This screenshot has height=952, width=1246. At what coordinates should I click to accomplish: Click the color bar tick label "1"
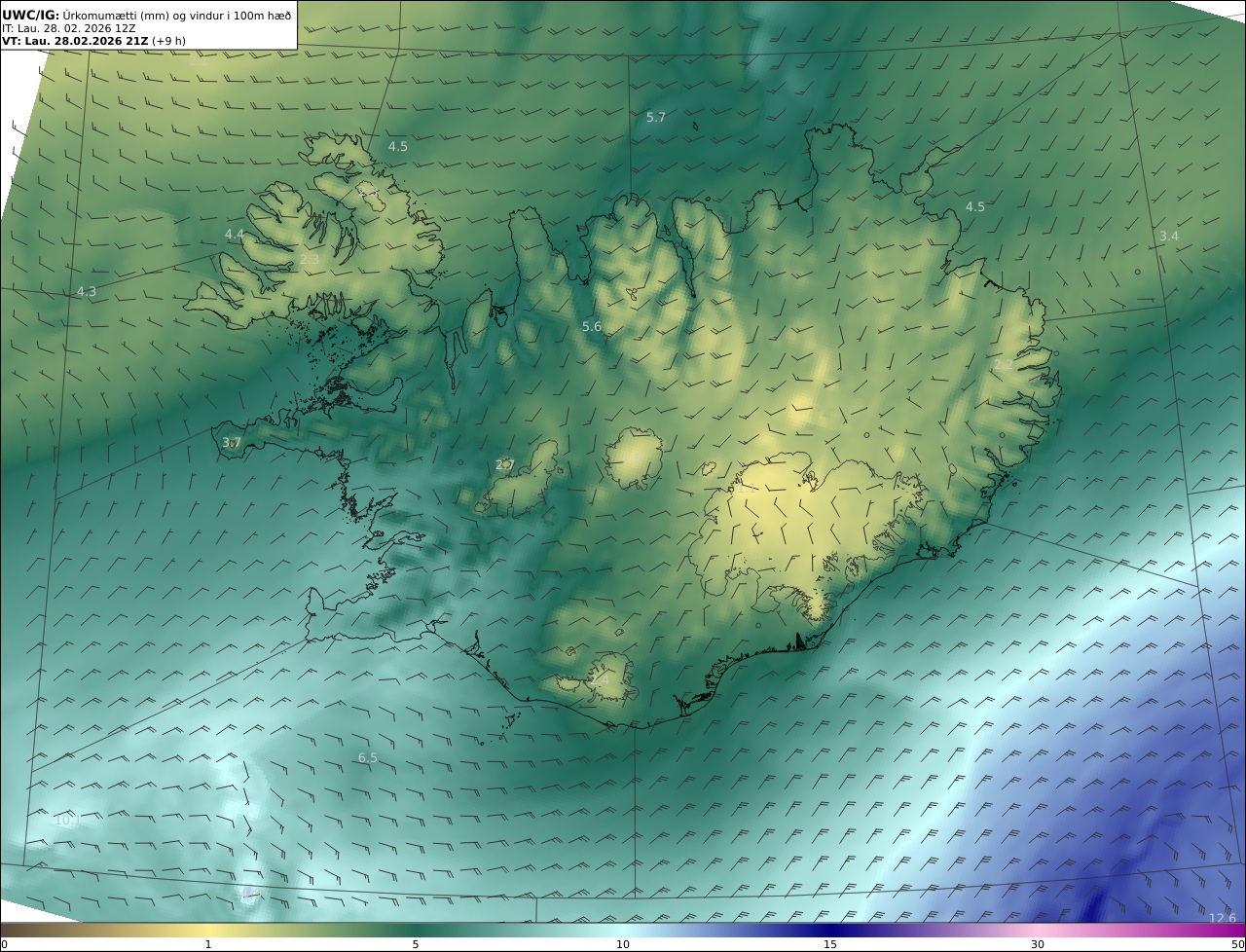[208, 944]
